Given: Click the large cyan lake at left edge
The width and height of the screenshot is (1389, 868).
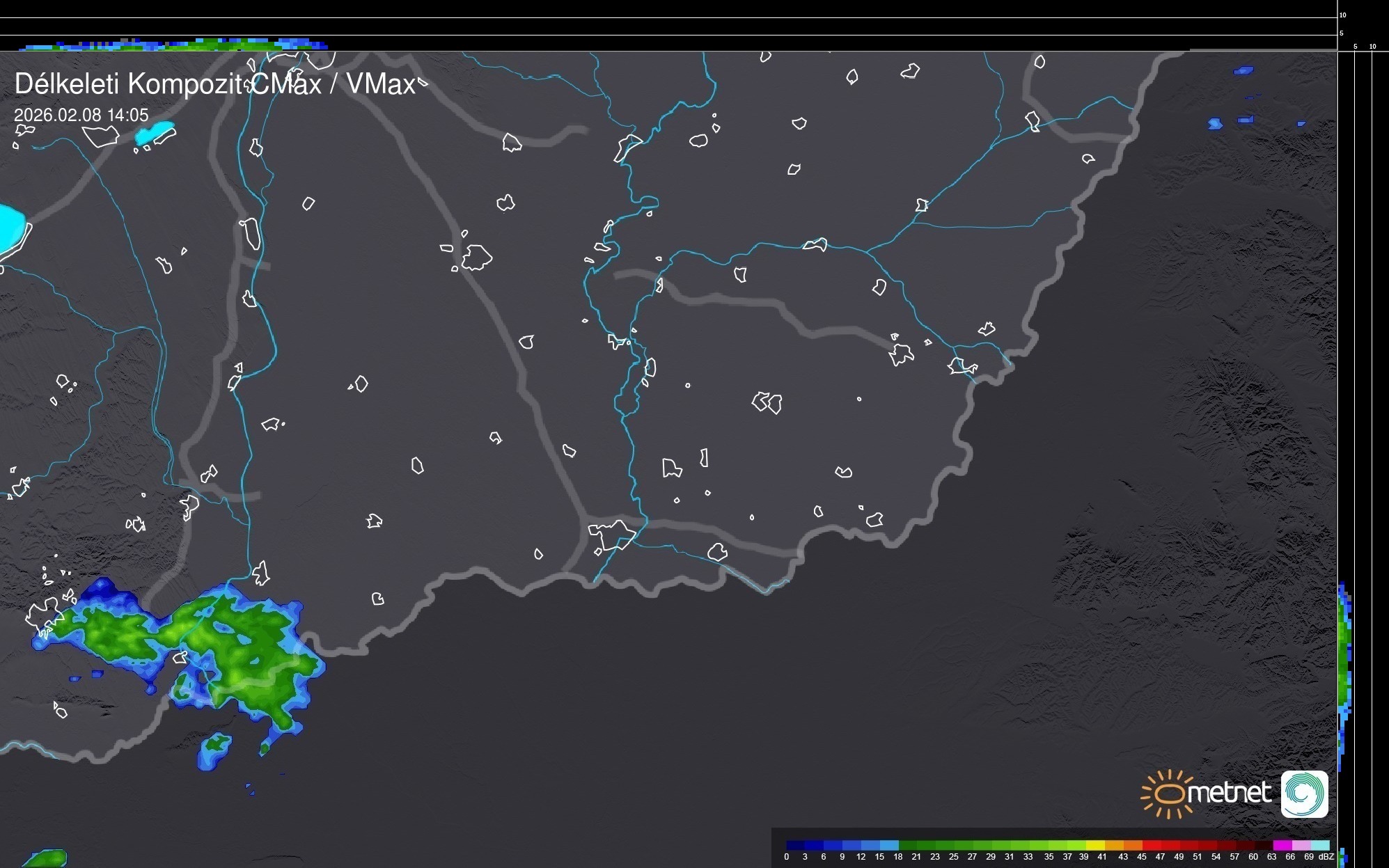Looking at the screenshot, I should 10,228.
